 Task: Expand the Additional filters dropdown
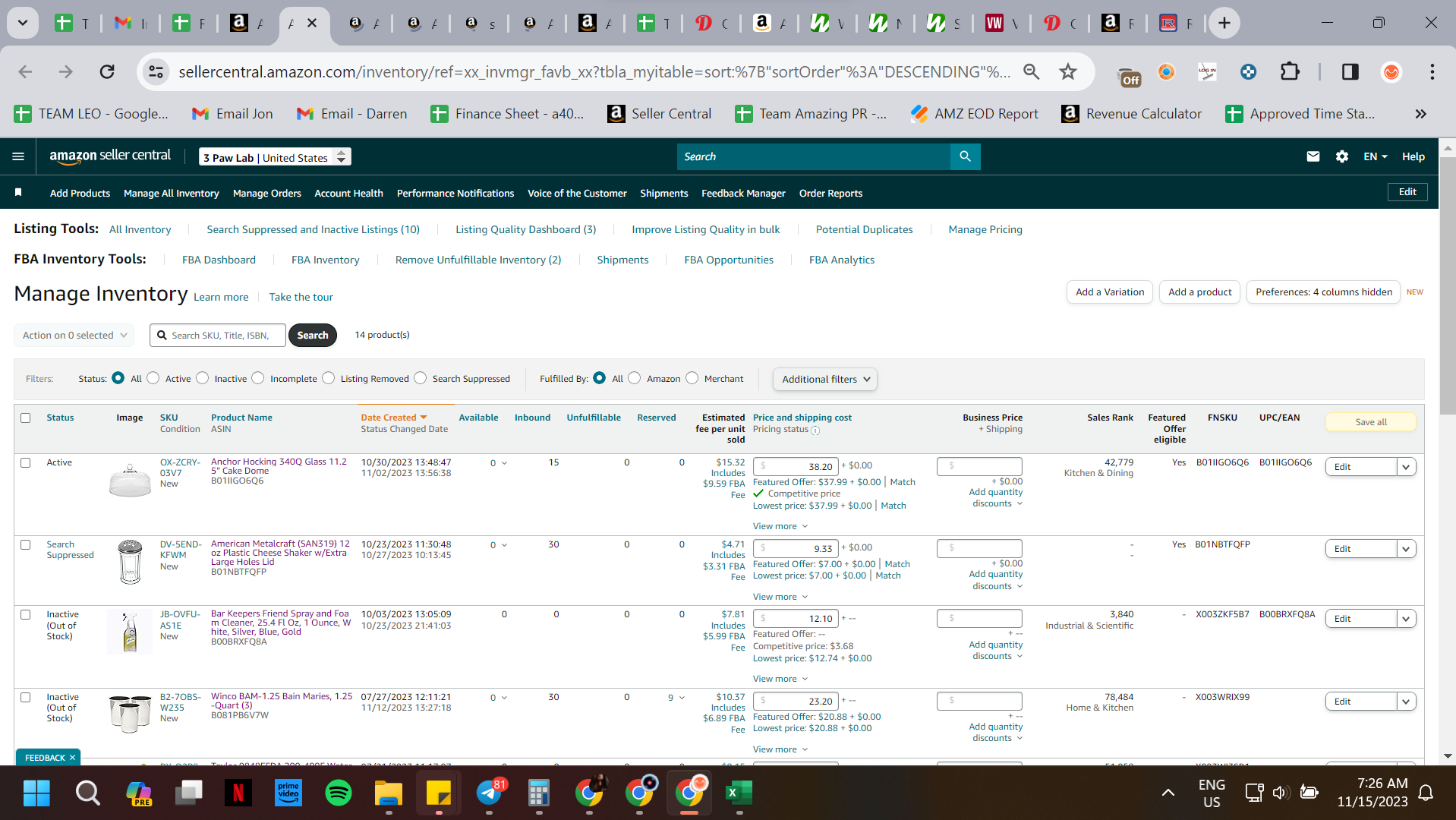824,379
